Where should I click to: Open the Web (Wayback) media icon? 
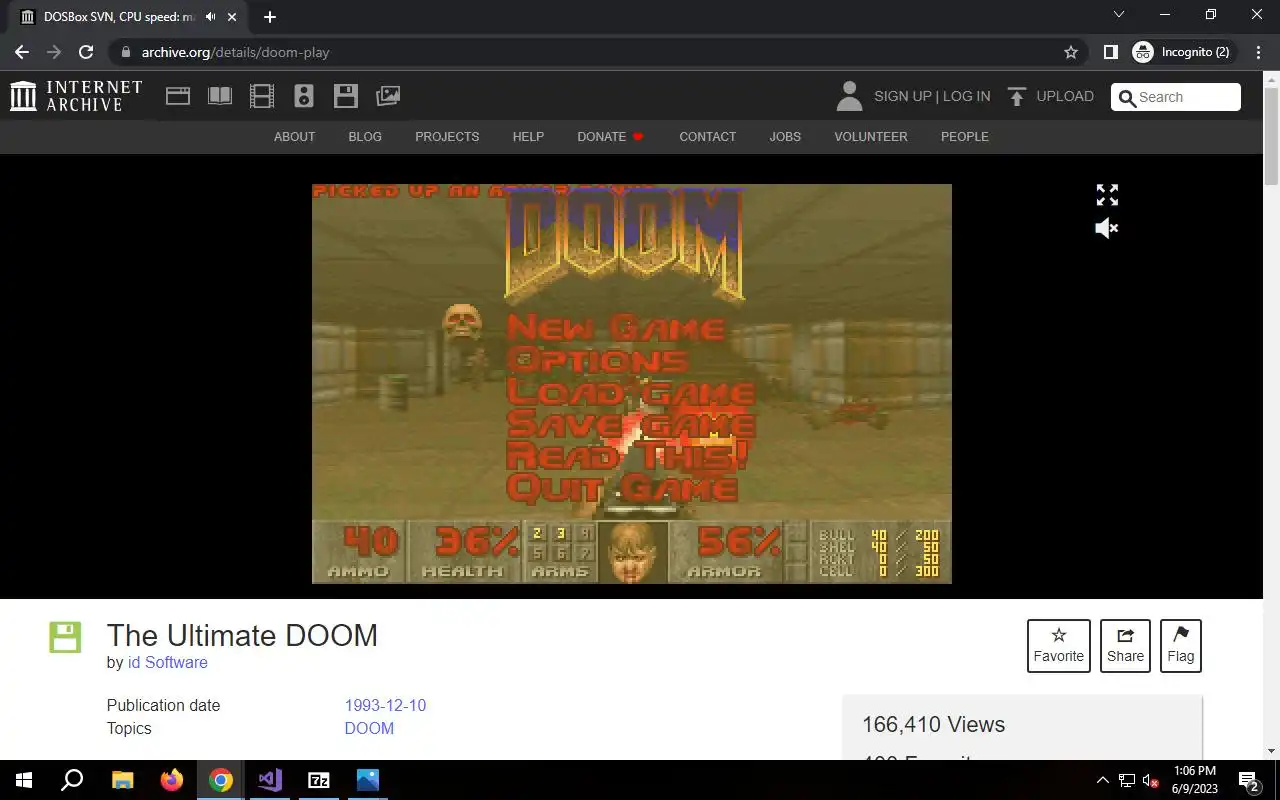178,96
